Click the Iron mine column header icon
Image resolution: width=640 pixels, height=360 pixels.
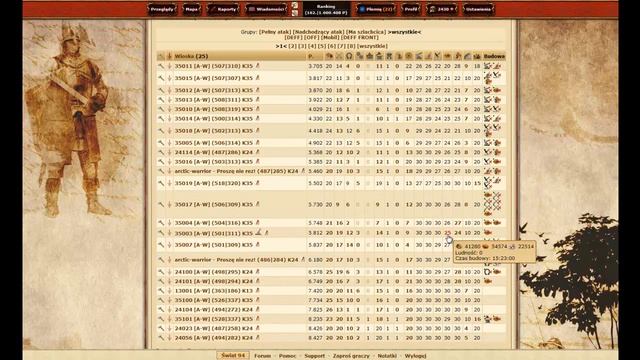pos(438,56)
